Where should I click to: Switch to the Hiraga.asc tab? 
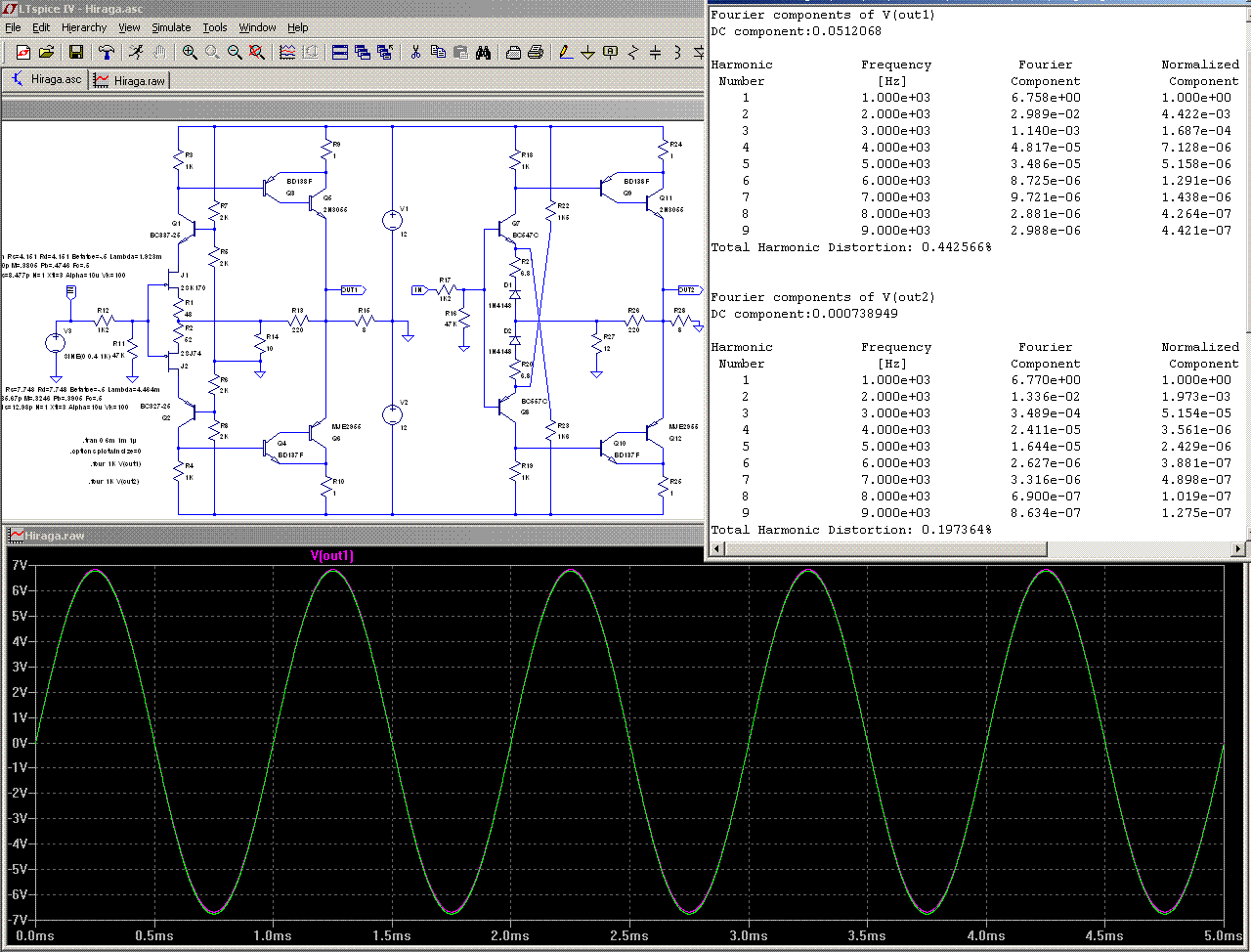(x=46, y=79)
